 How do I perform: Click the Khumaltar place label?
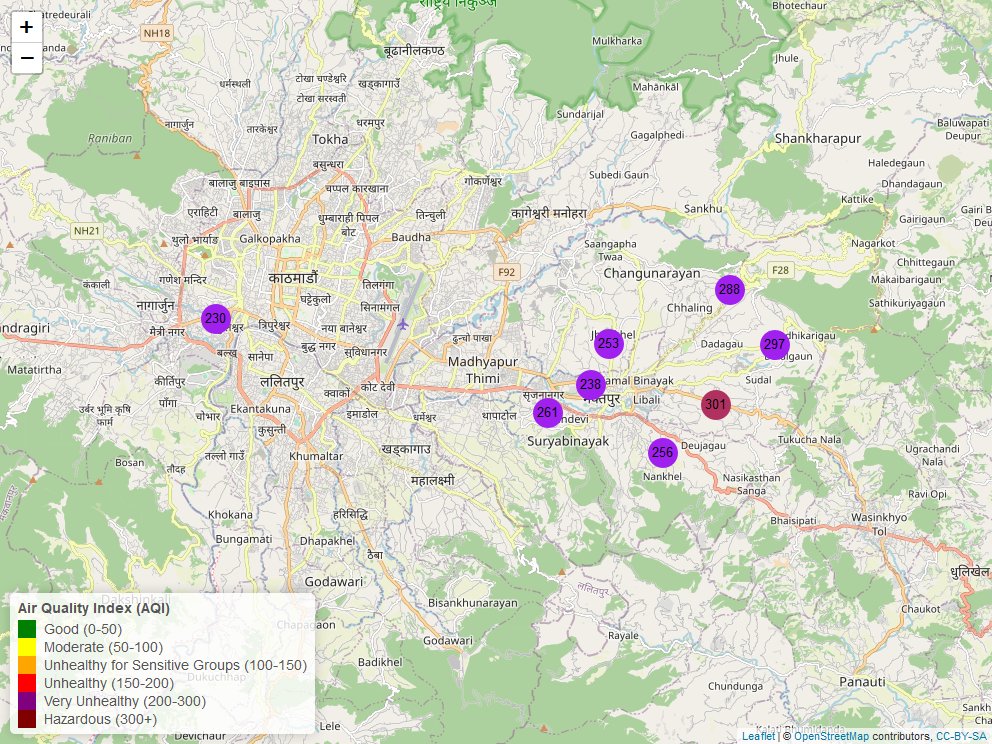pos(316,456)
